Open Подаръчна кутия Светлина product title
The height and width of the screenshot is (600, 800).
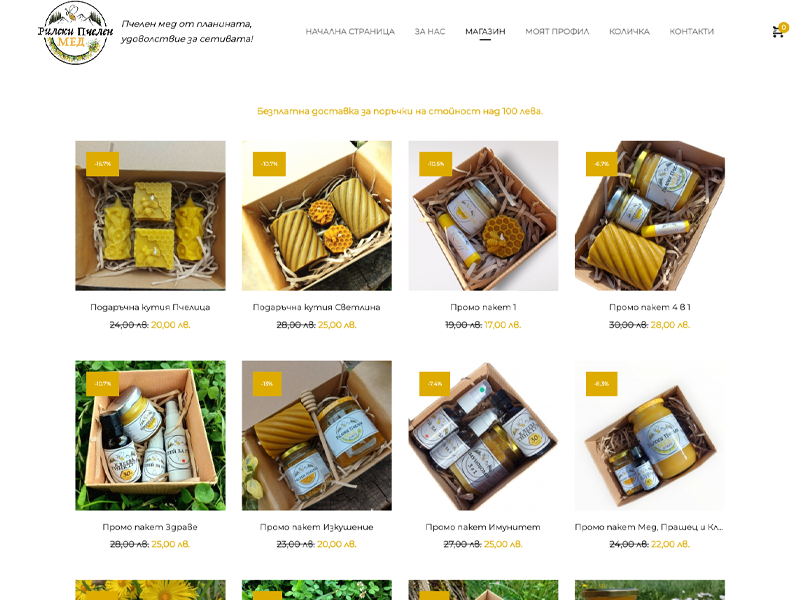click(x=316, y=307)
